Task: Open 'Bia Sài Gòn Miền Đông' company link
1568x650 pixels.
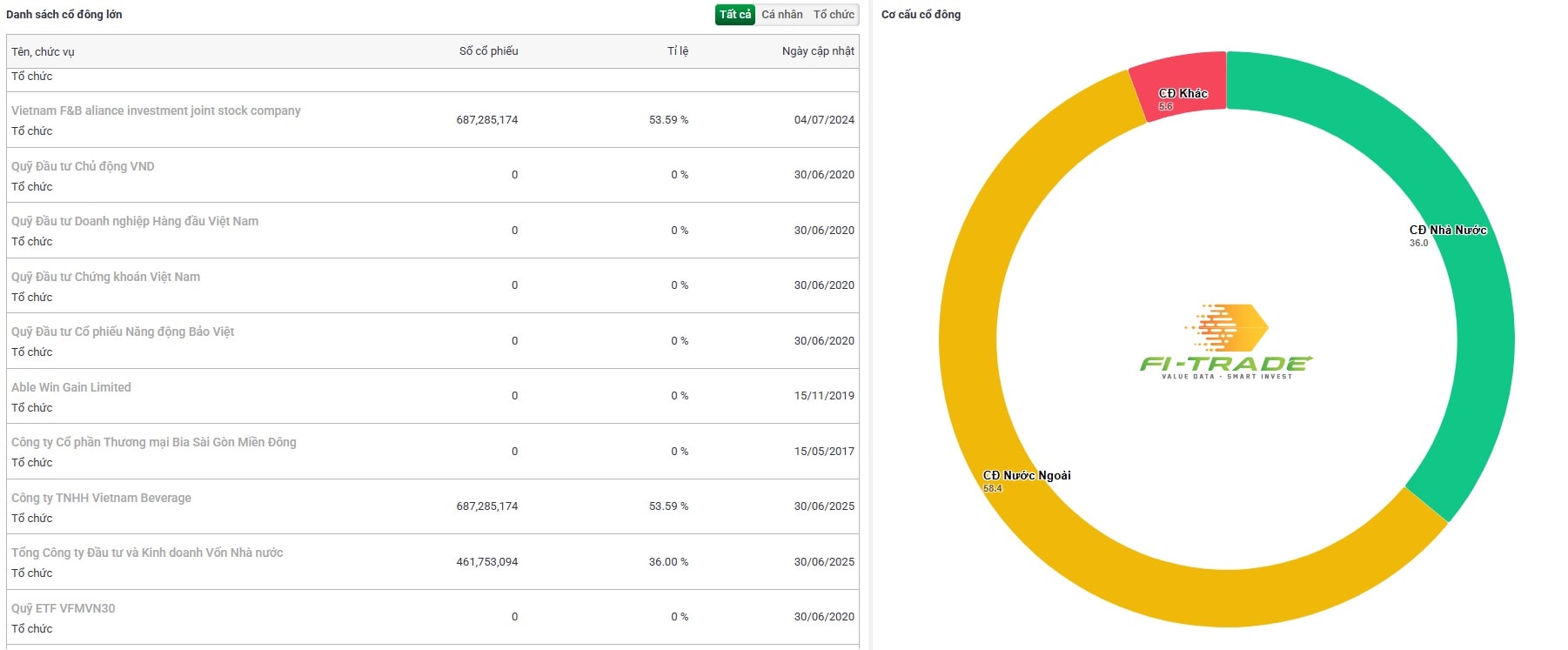Action: 153,442
